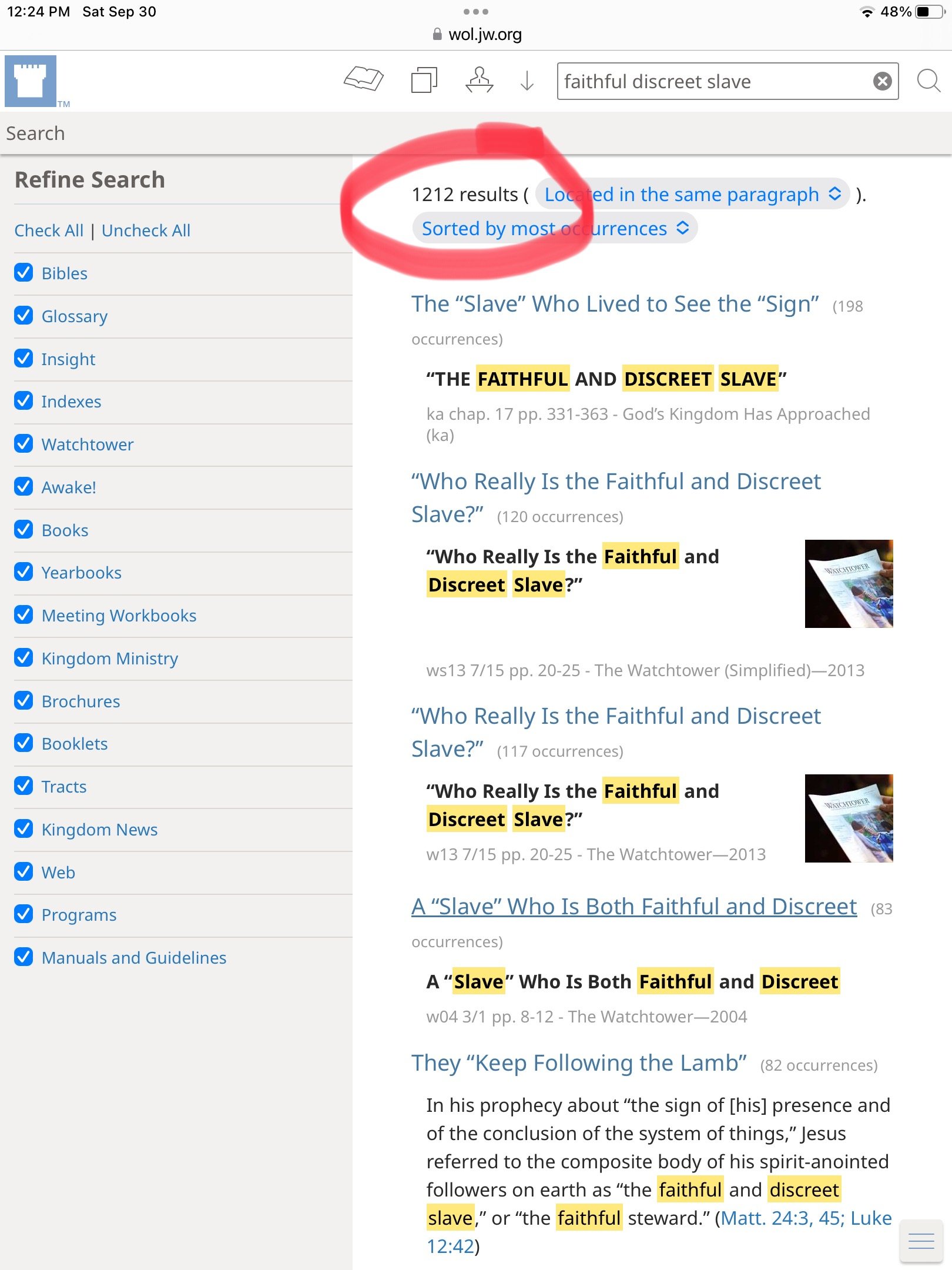Image resolution: width=952 pixels, height=1270 pixels.
Task: Open the publications library icon
Action: pyautogui.click(x=424, y=79)
